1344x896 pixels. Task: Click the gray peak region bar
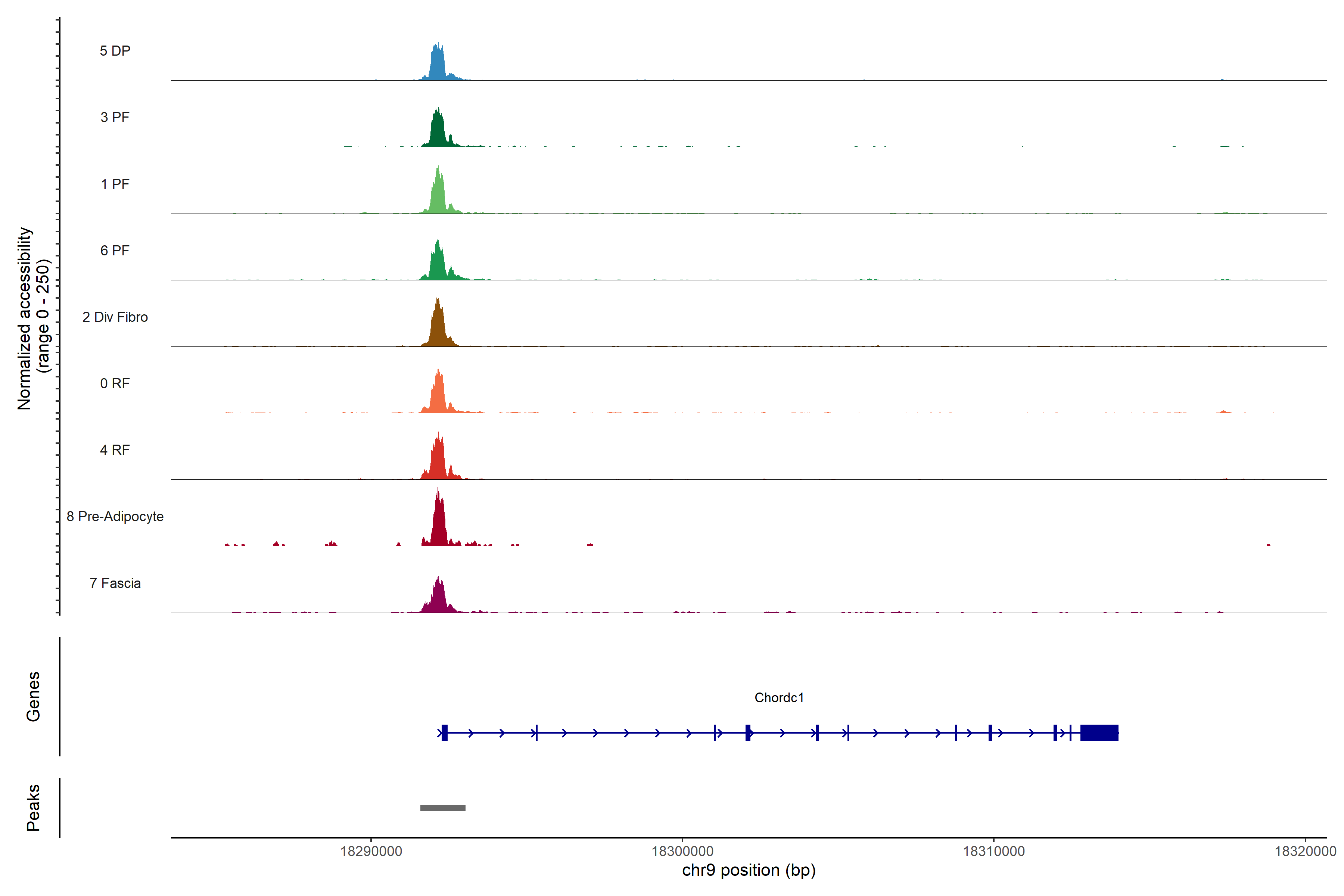click(x=443, y=808)
